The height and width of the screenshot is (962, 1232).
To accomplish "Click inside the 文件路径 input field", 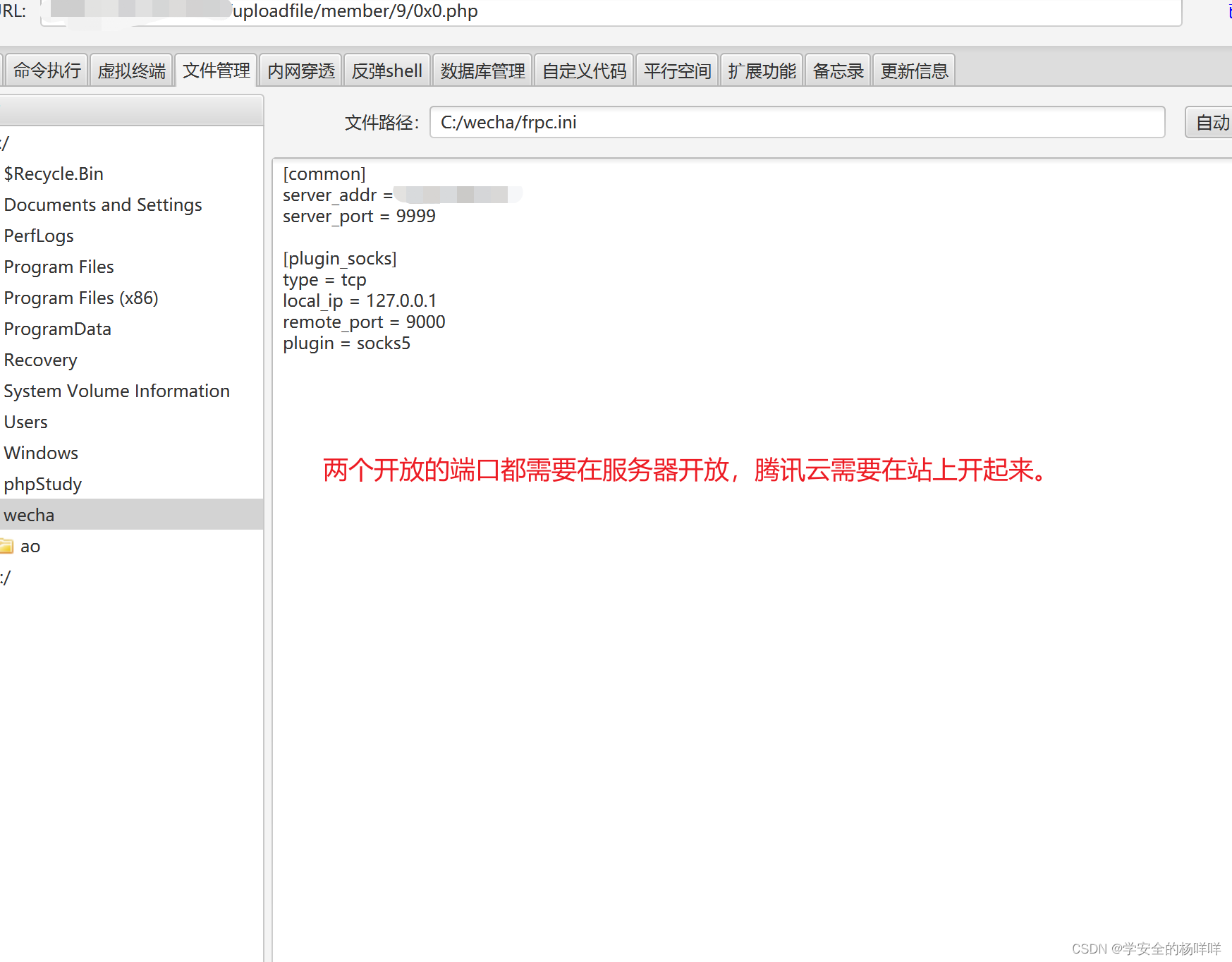I will pos(705,122).
